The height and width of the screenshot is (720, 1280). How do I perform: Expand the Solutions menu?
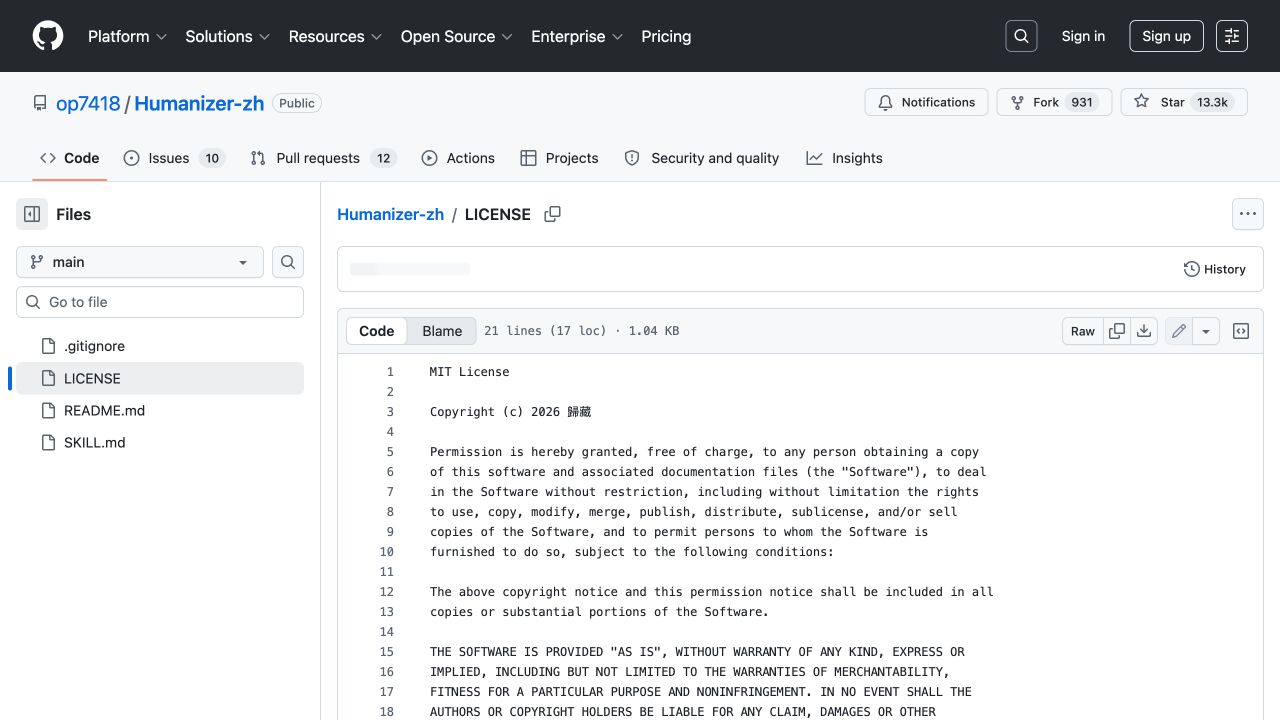[228, 36]
